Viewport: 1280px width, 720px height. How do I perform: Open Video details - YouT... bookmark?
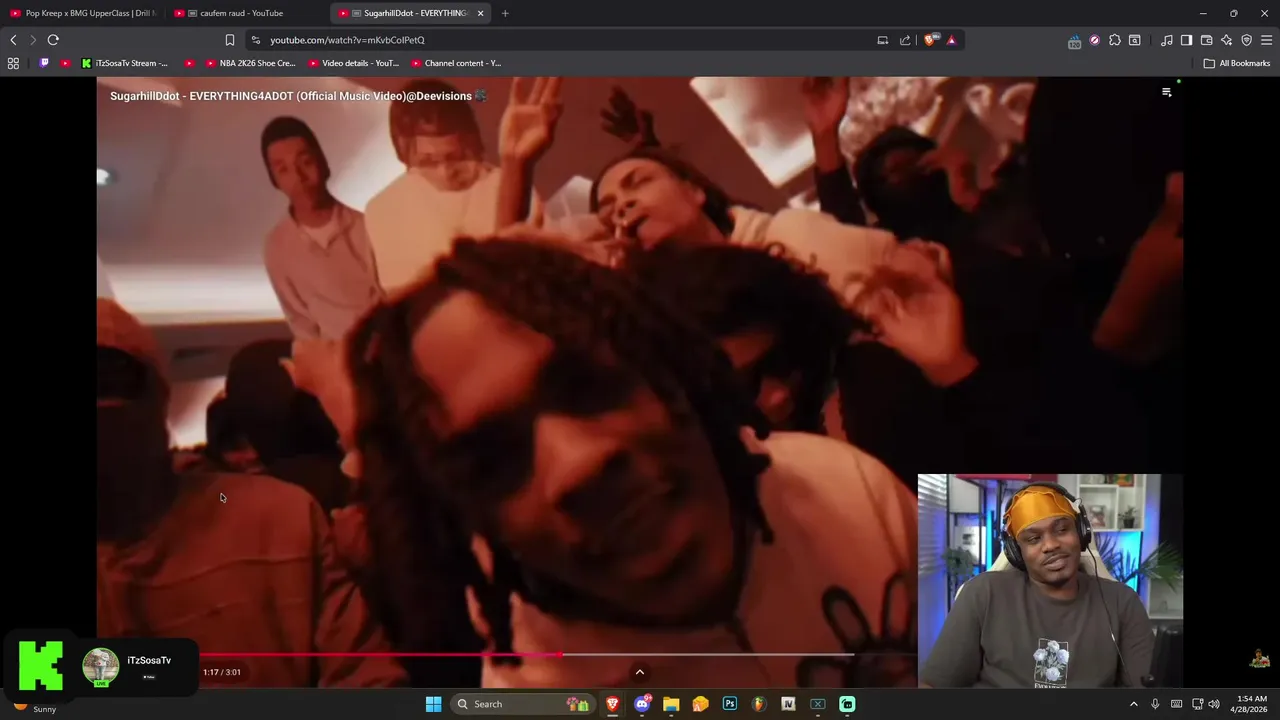[x=354, y=63]
